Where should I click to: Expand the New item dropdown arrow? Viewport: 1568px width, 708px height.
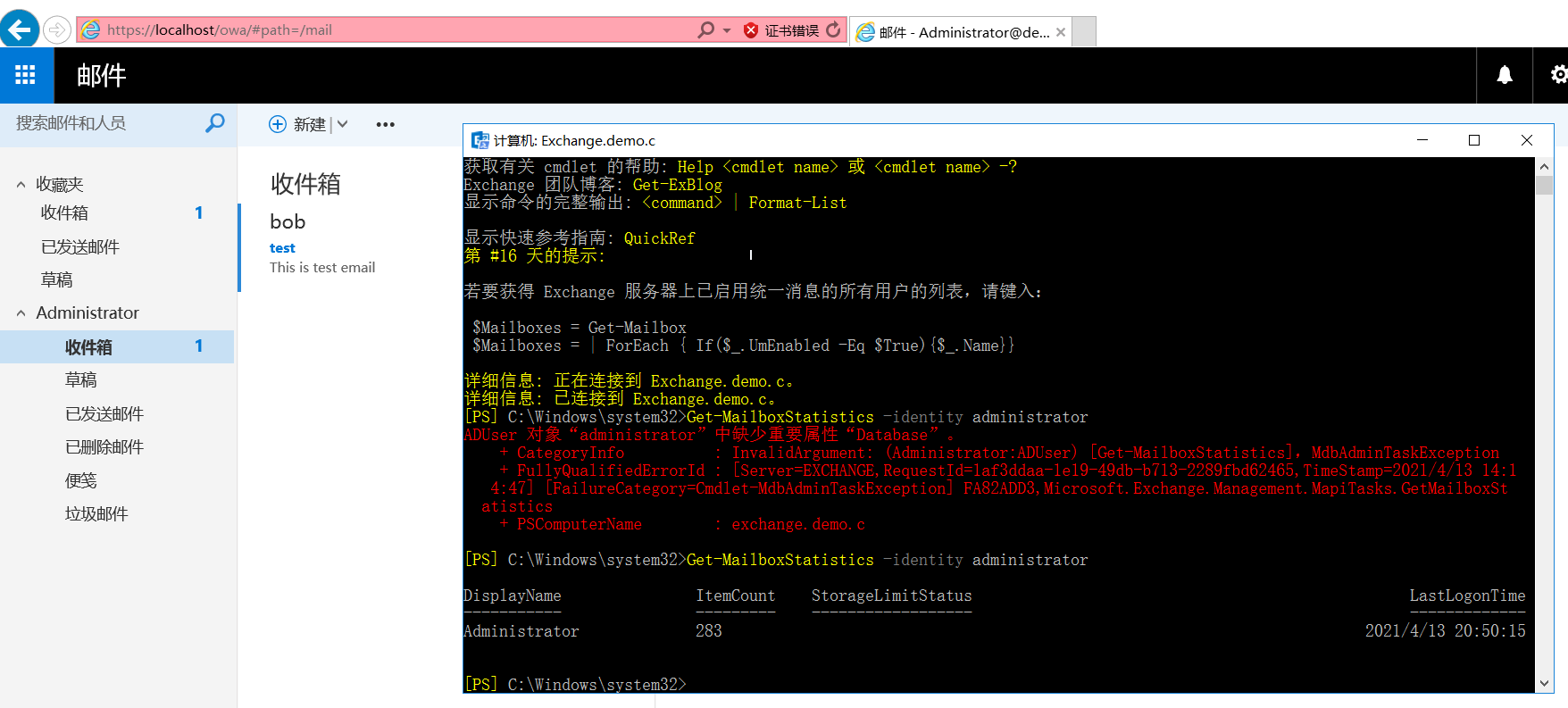[343, 125]
